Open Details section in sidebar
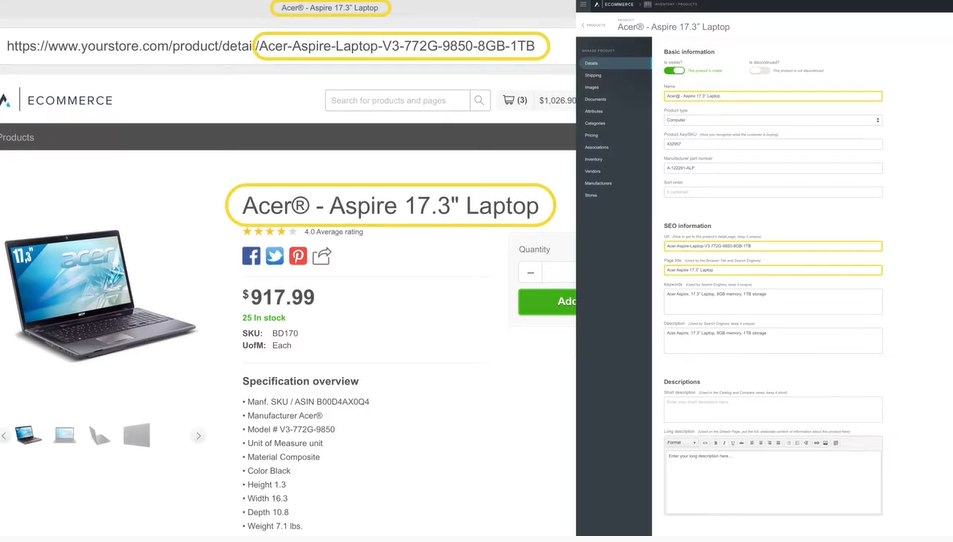Viewport: 953px width, 542px height. (x=613, y=63)
